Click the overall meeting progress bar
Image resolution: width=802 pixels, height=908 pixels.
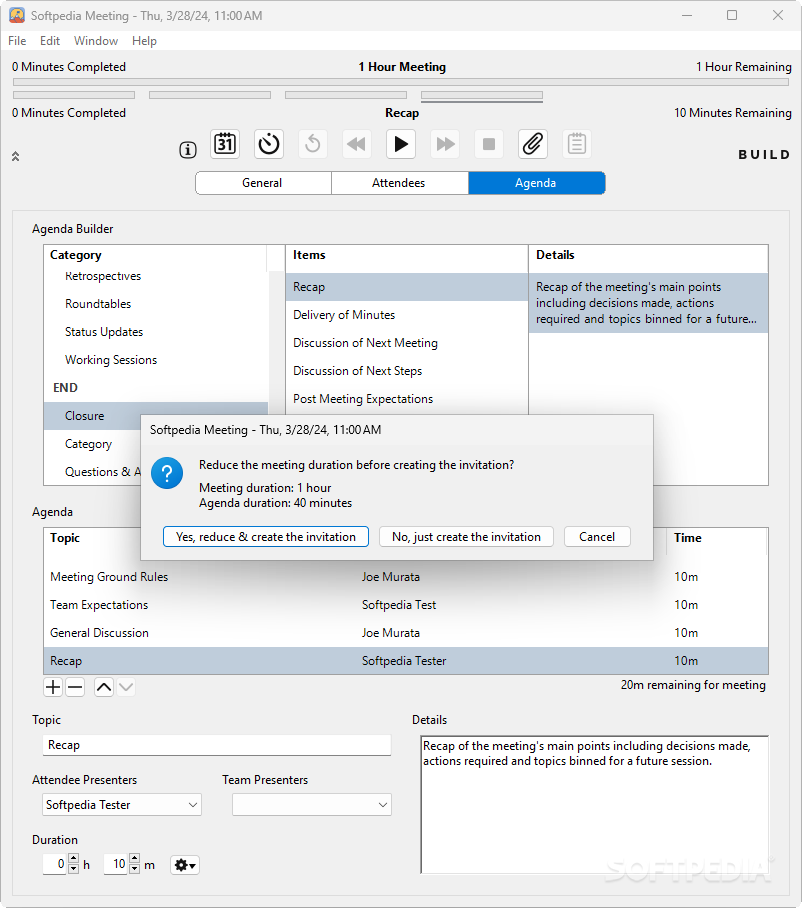coord(401,82)
